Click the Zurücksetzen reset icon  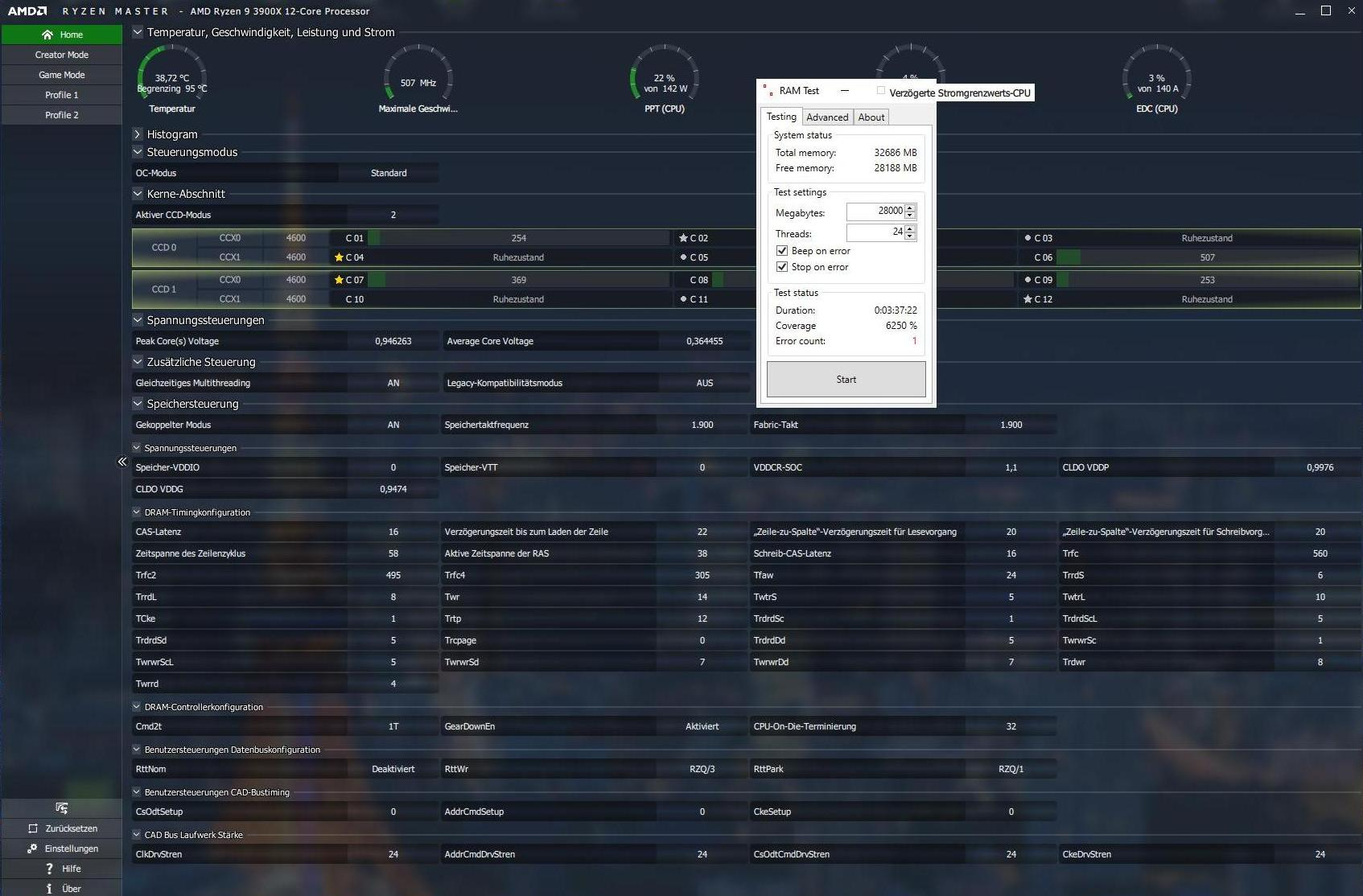tap(33, 828)
